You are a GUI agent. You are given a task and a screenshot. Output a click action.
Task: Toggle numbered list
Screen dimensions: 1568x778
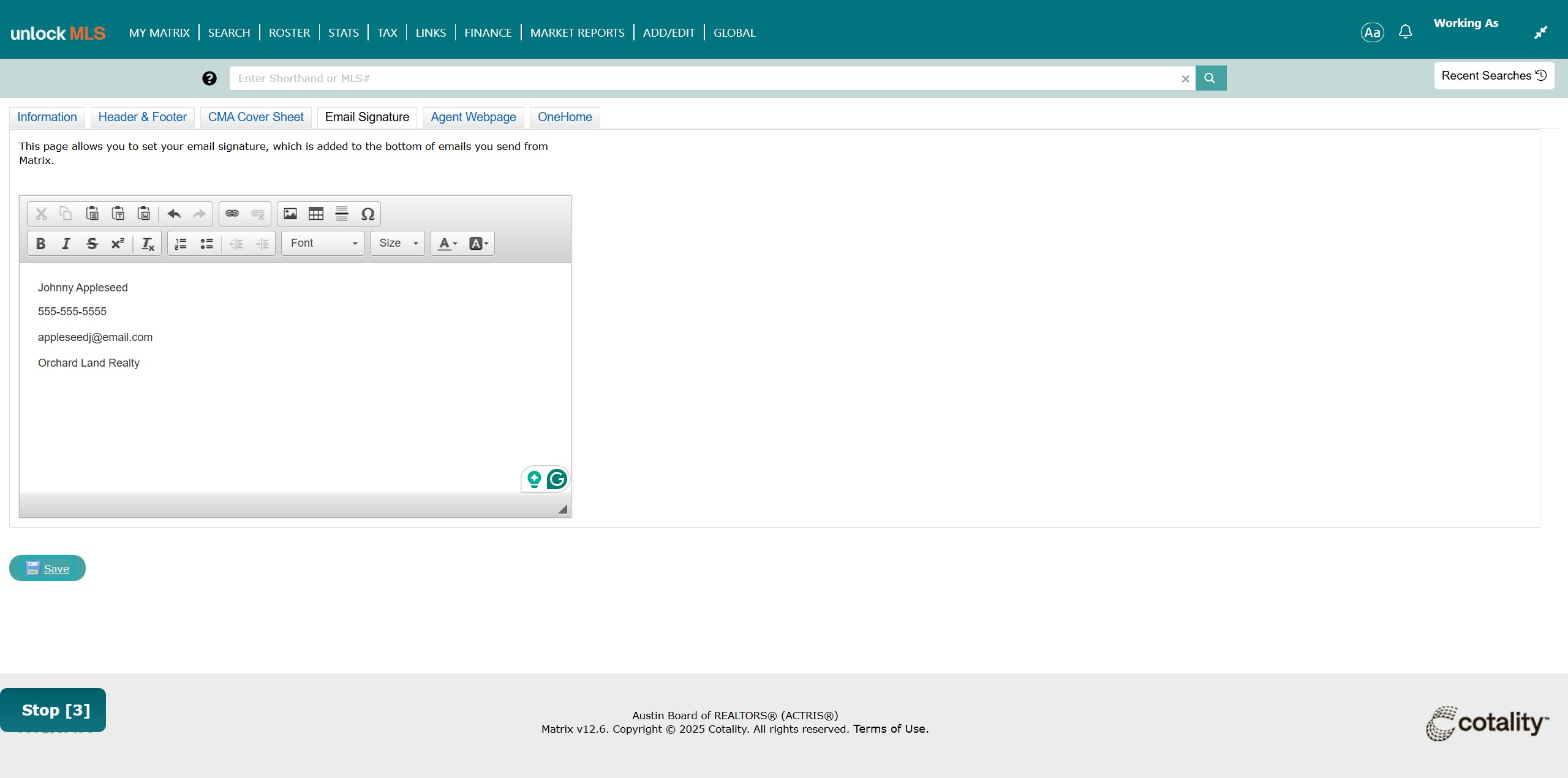181,244
